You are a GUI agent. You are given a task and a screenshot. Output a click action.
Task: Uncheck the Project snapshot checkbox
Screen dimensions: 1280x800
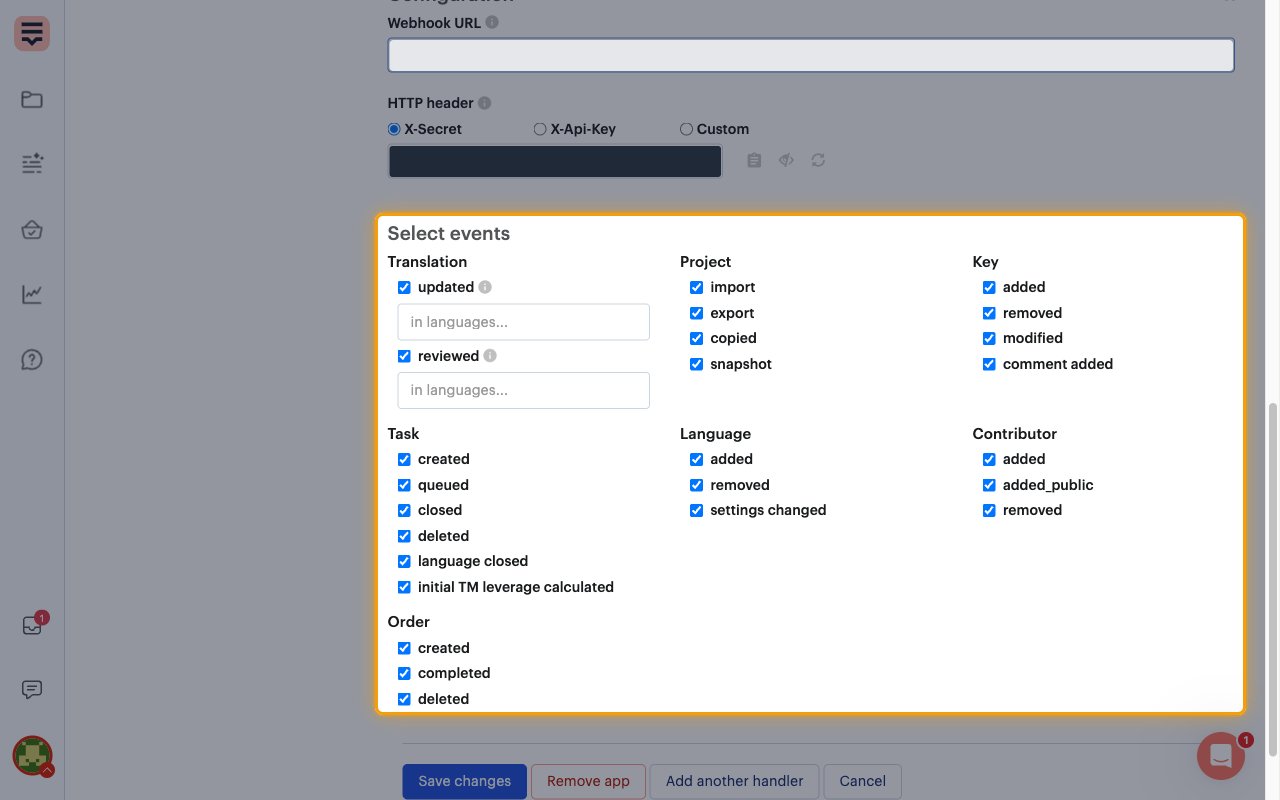tap(696, 364)
